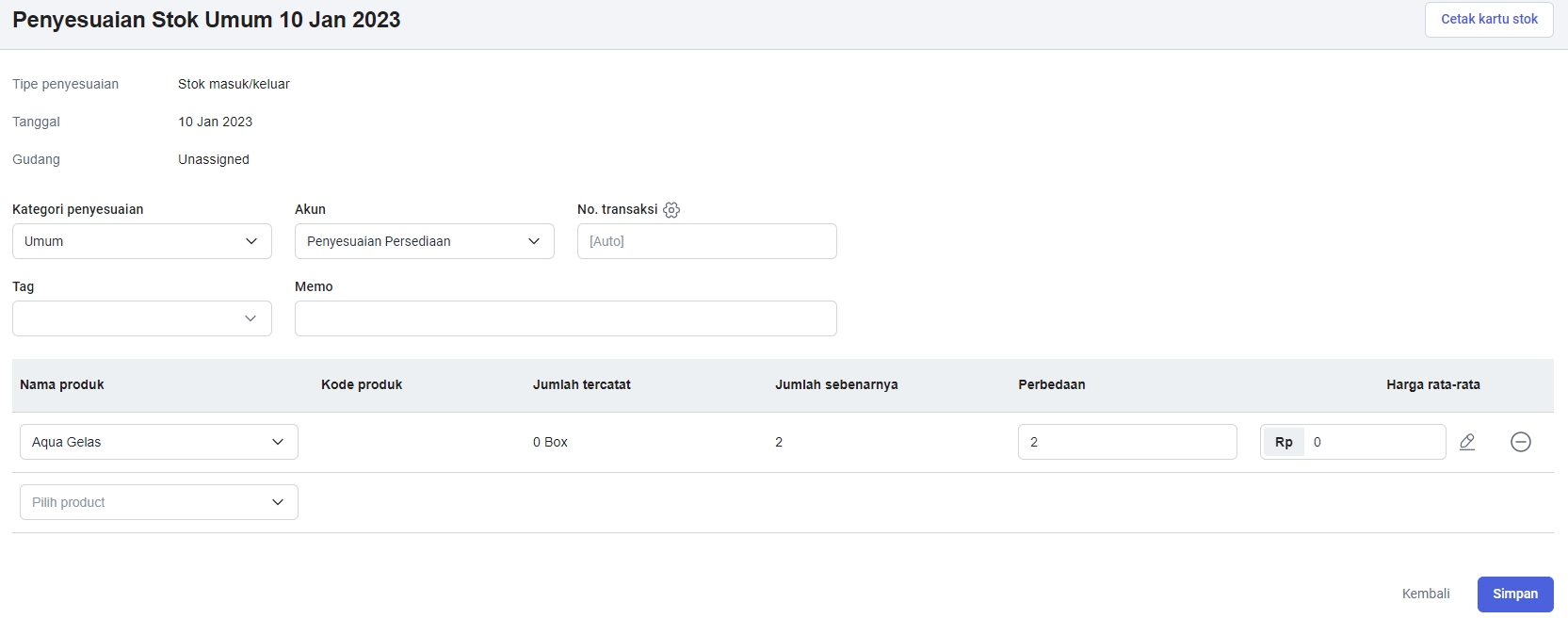
Task: Click the Jumlah sebenarnya column header
Action: pyautogui.click(x=836, y=384)
